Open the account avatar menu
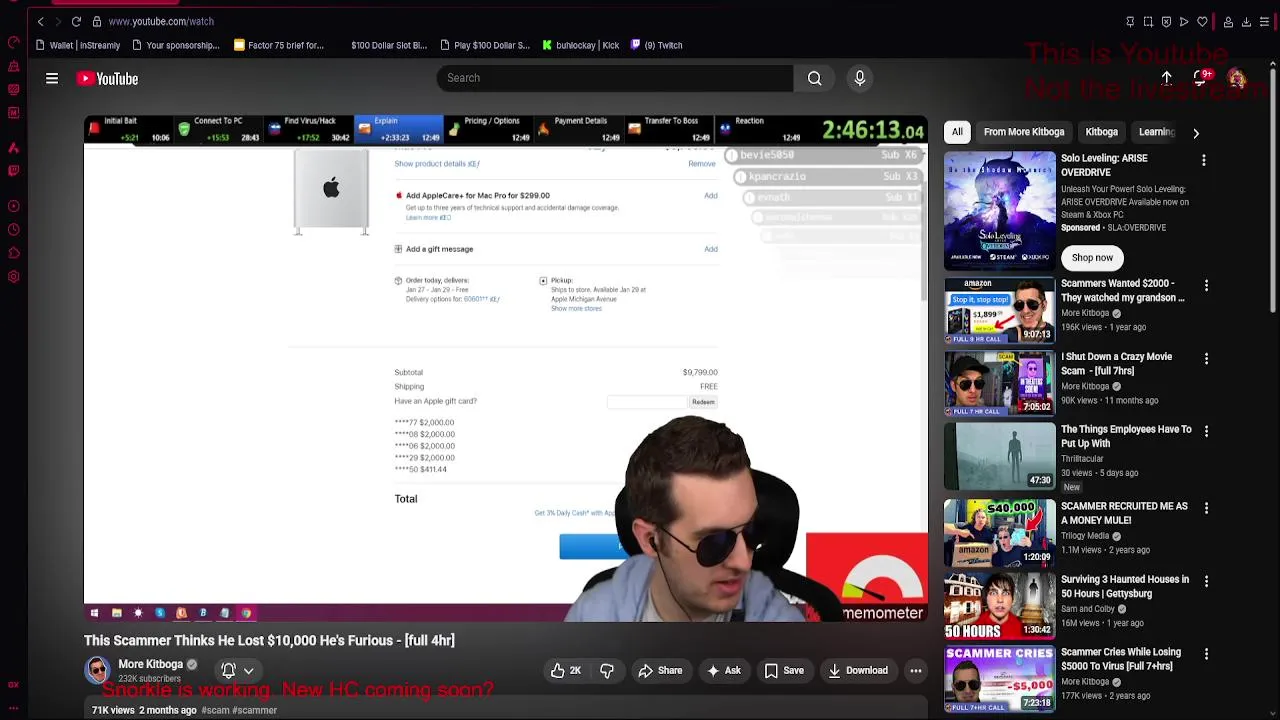 [1237, 78]
